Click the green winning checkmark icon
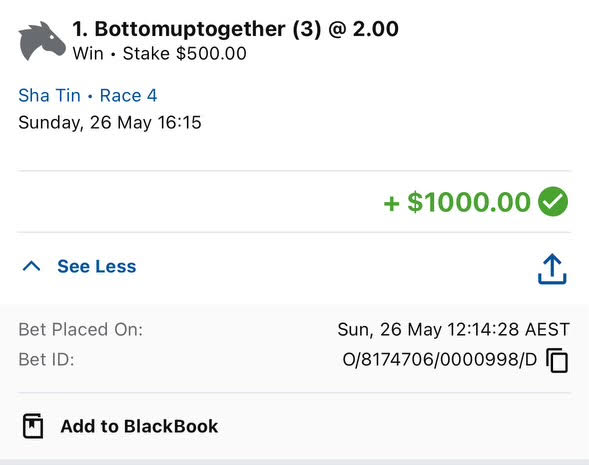The width and height of the screenshot is (589, 465). pyautogui.click(x=553, y=202)
